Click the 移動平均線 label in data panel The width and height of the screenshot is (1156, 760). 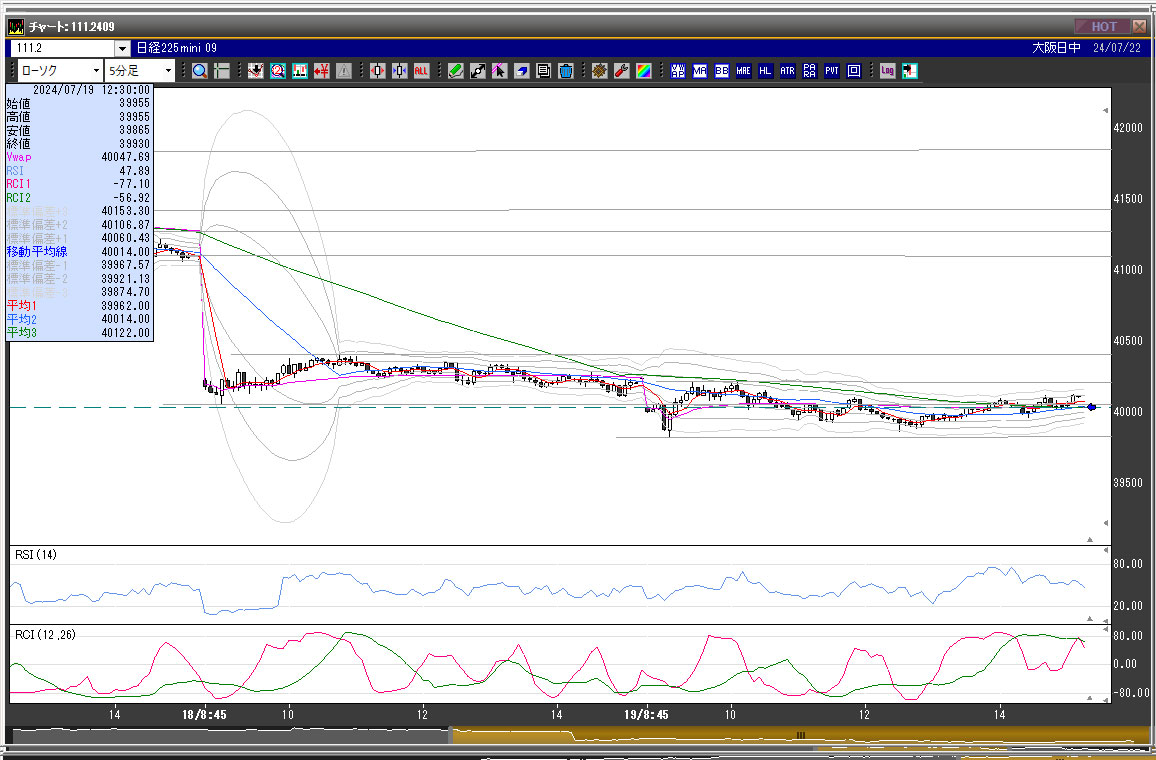(37, 252)
